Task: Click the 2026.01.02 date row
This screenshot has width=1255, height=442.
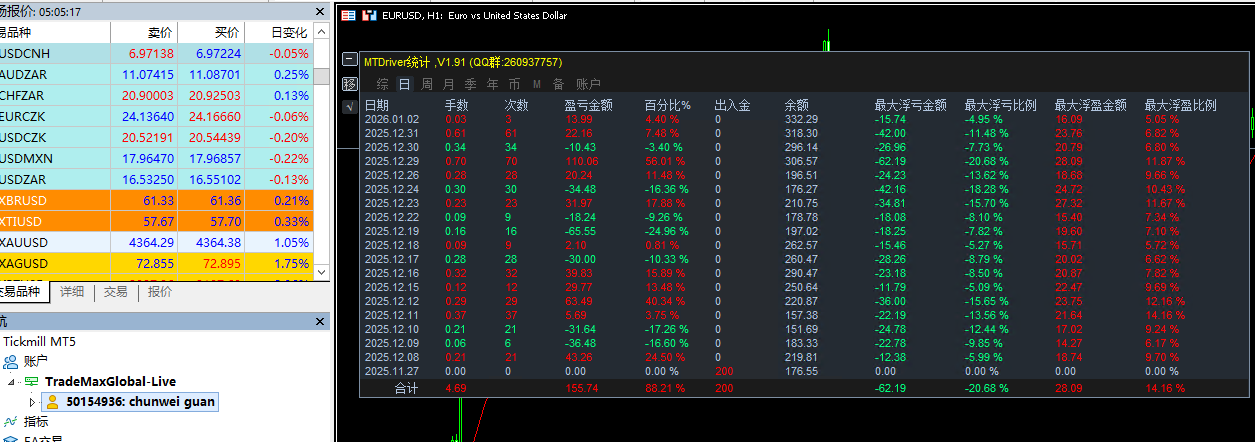Action: (x=392, y=119)
